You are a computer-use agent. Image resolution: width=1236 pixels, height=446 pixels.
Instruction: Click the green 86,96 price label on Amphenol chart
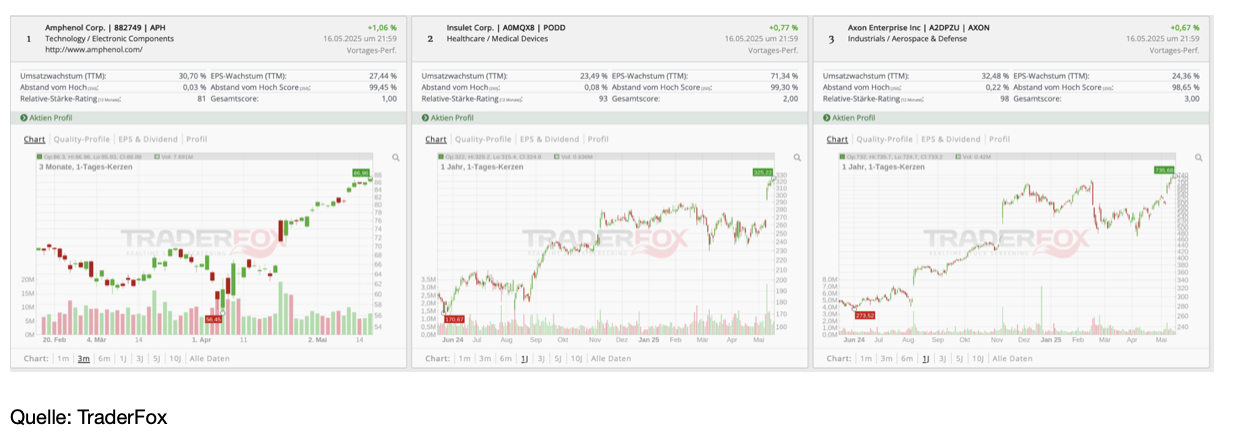[361, 173]
